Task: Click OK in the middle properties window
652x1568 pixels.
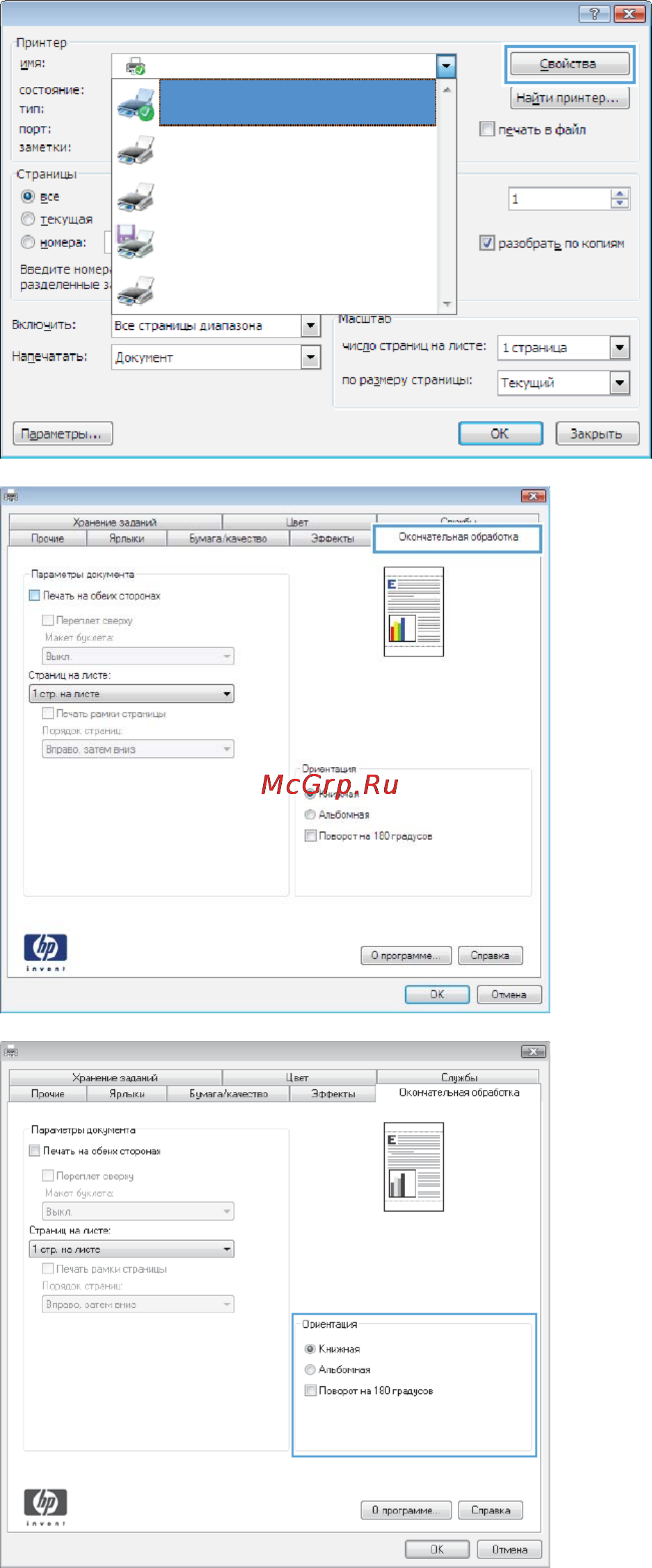Action: pyautogui.click(x=437, y=995)
